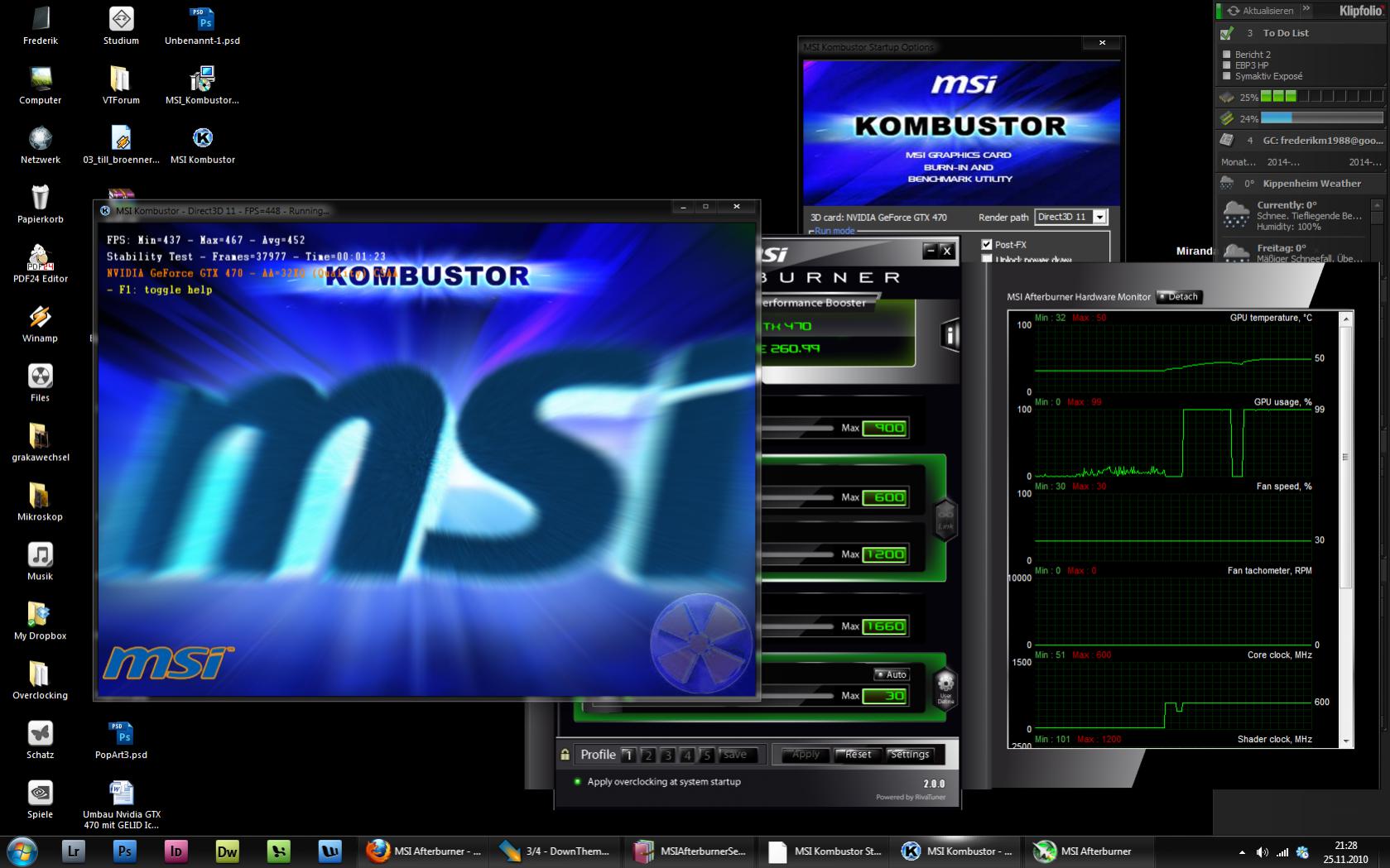Screen dimensions: 1390x868
Task: Click the Afterburner profile lock icon
Action: (565, 755)
